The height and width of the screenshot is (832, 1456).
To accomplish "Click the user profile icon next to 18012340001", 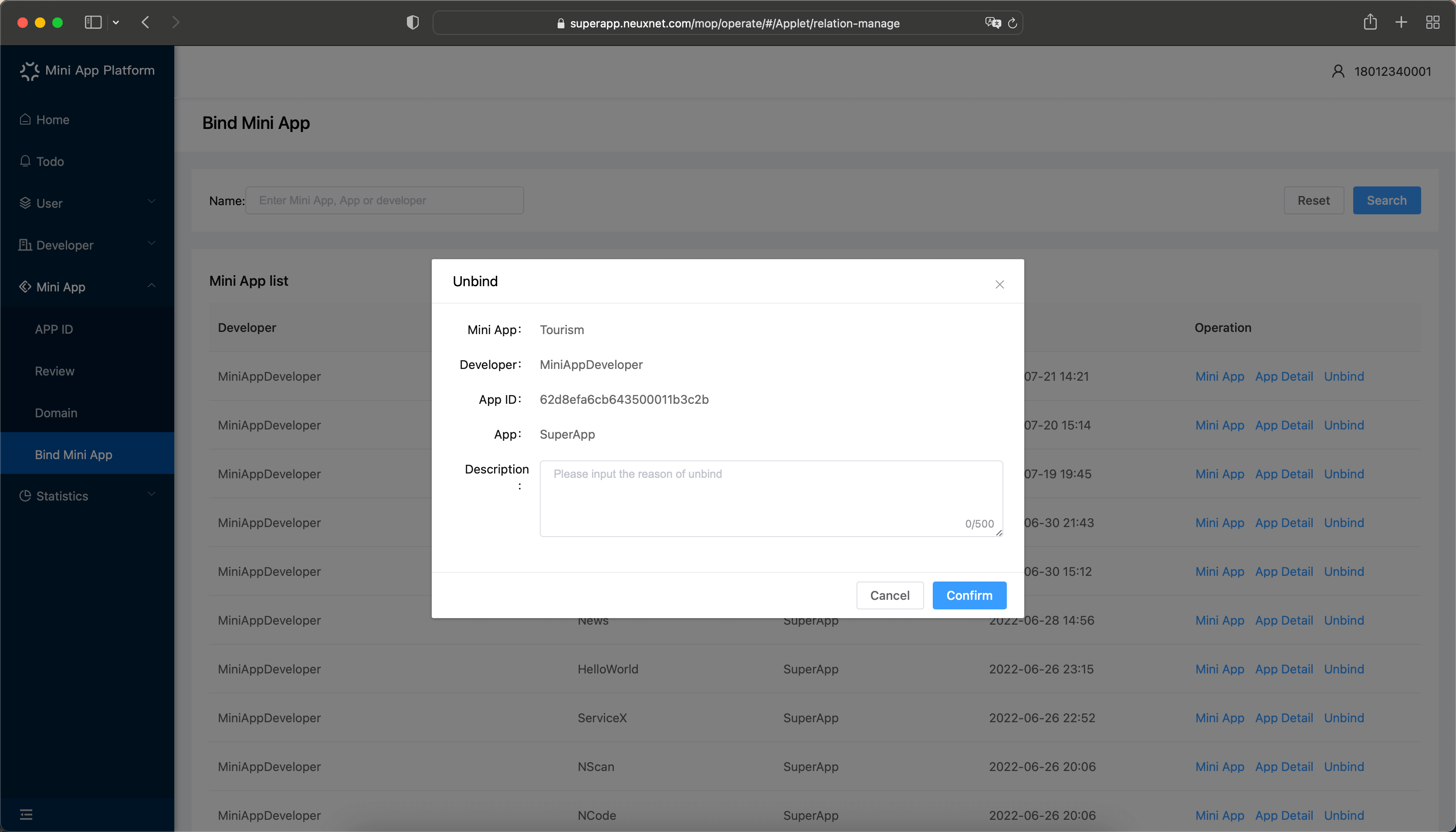I will click(1338, 71).
